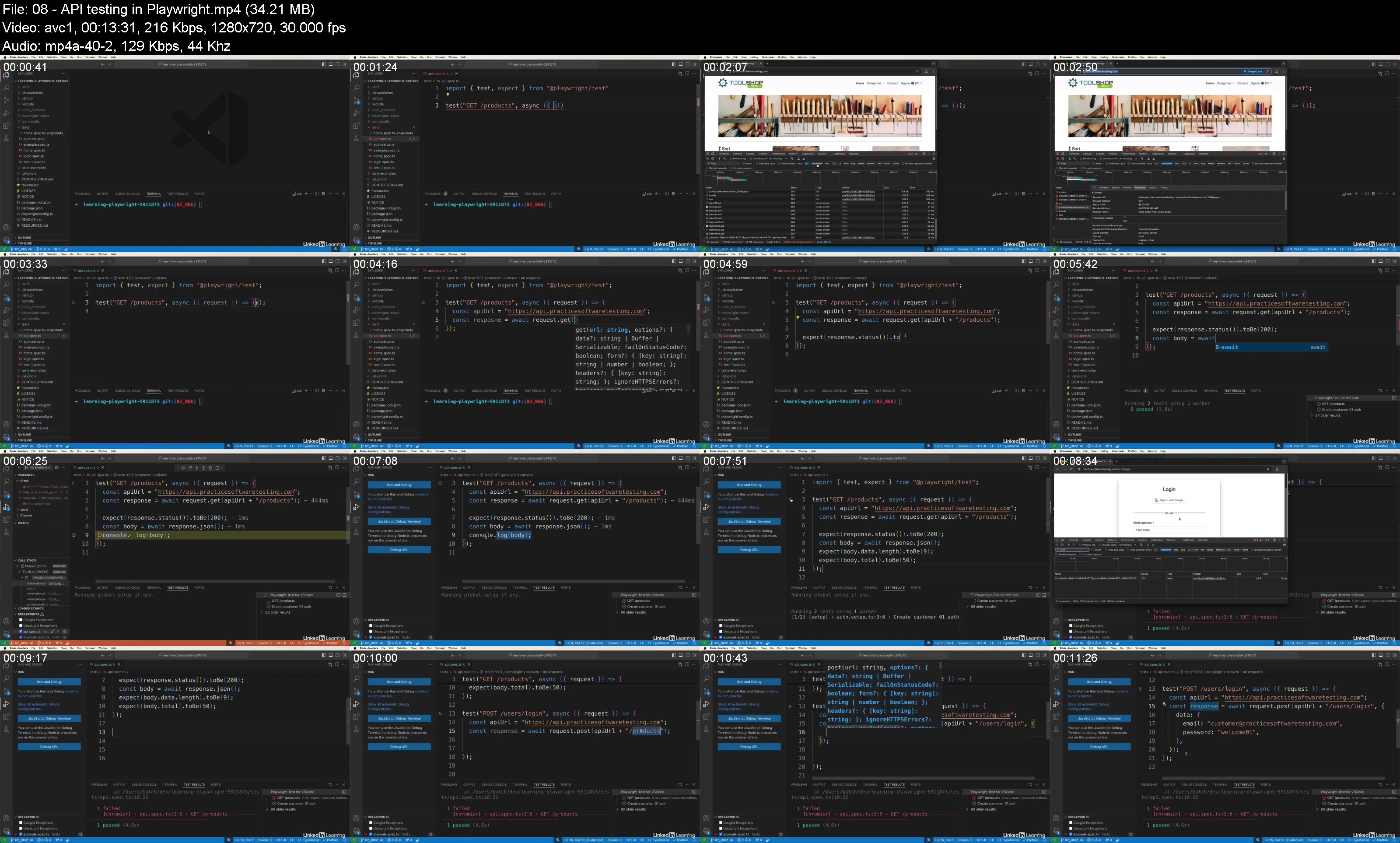Uncheck example.spec.ts breakpoint in the 00:11:26 frame
Screen dimensions: 1400x843
pos(1071,835)
